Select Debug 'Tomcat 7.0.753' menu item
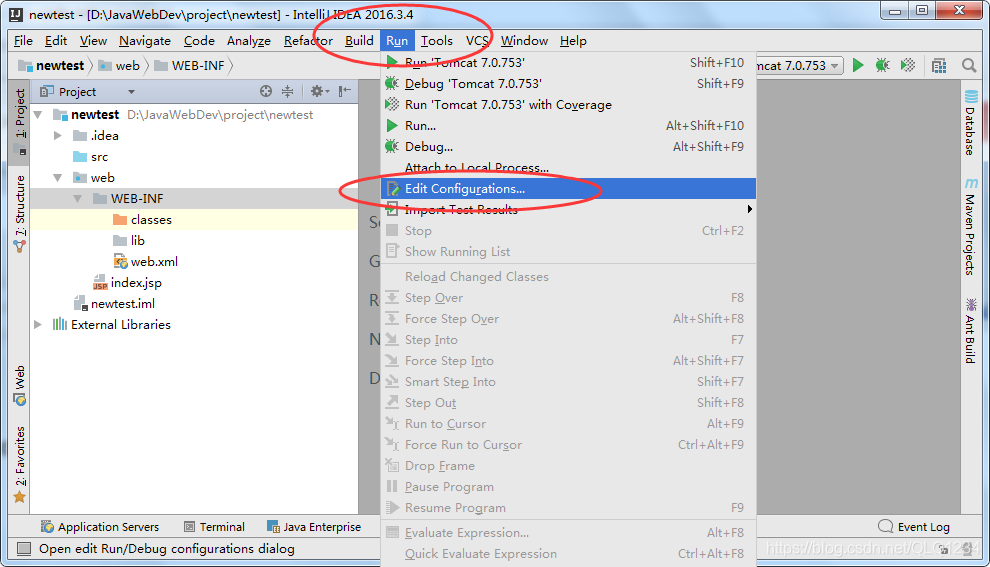Image resolution: width=990 pixels, height=567 pixels. coord(568,83)
